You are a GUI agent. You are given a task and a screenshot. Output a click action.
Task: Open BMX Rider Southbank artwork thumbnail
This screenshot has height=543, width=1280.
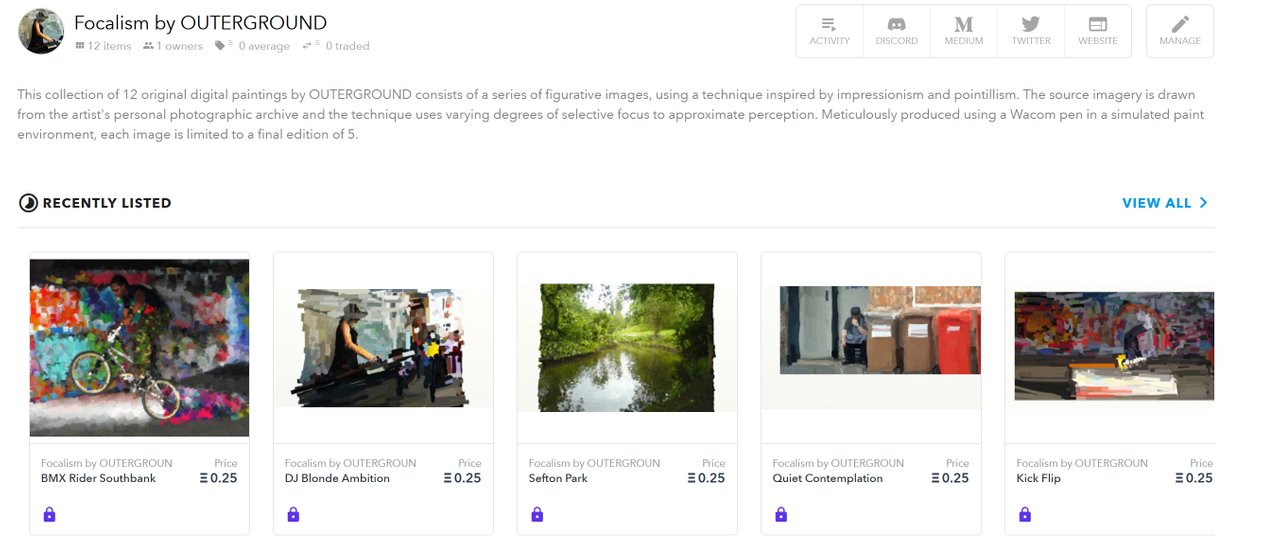139,347
